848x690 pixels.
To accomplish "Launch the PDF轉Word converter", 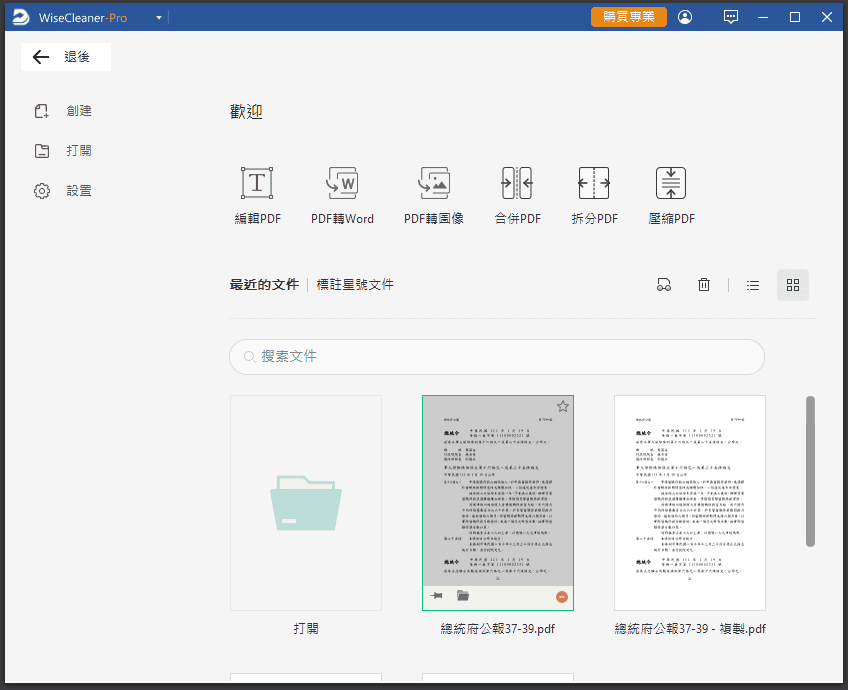I will pyautogui.click(x=342, y=196).
